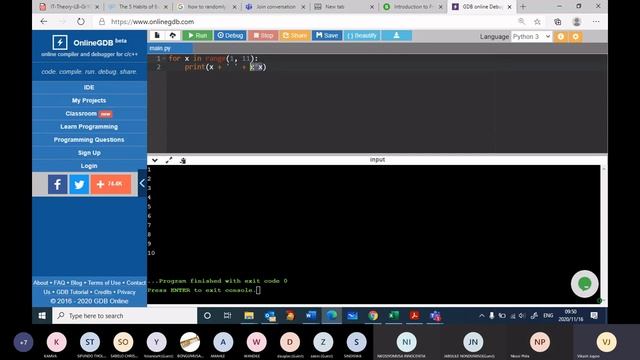Go back in the browser
Viewport: 640px width, 360px height.
point(44,22)
